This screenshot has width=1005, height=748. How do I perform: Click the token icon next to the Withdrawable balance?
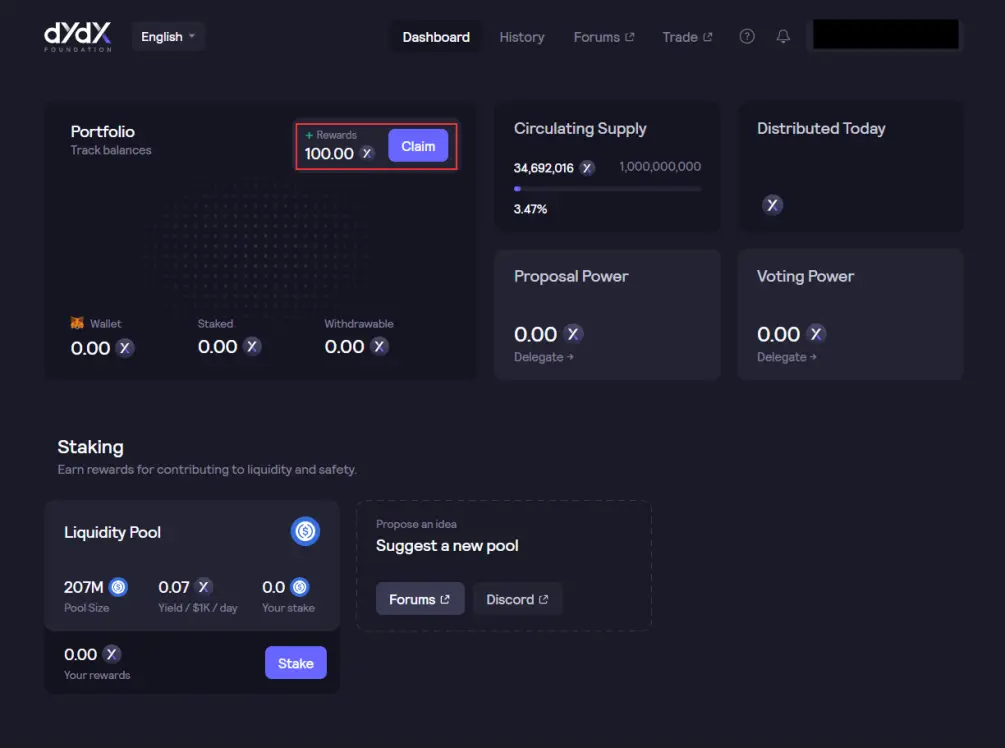tap(379, 346)
